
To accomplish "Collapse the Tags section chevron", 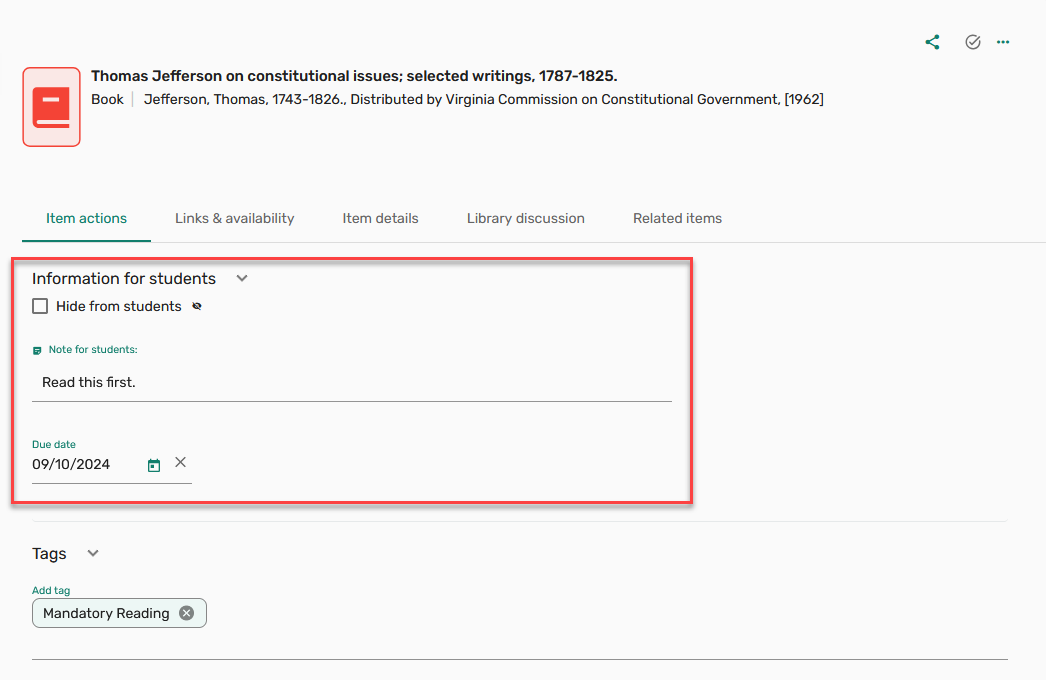I will (x=93, y=553).
